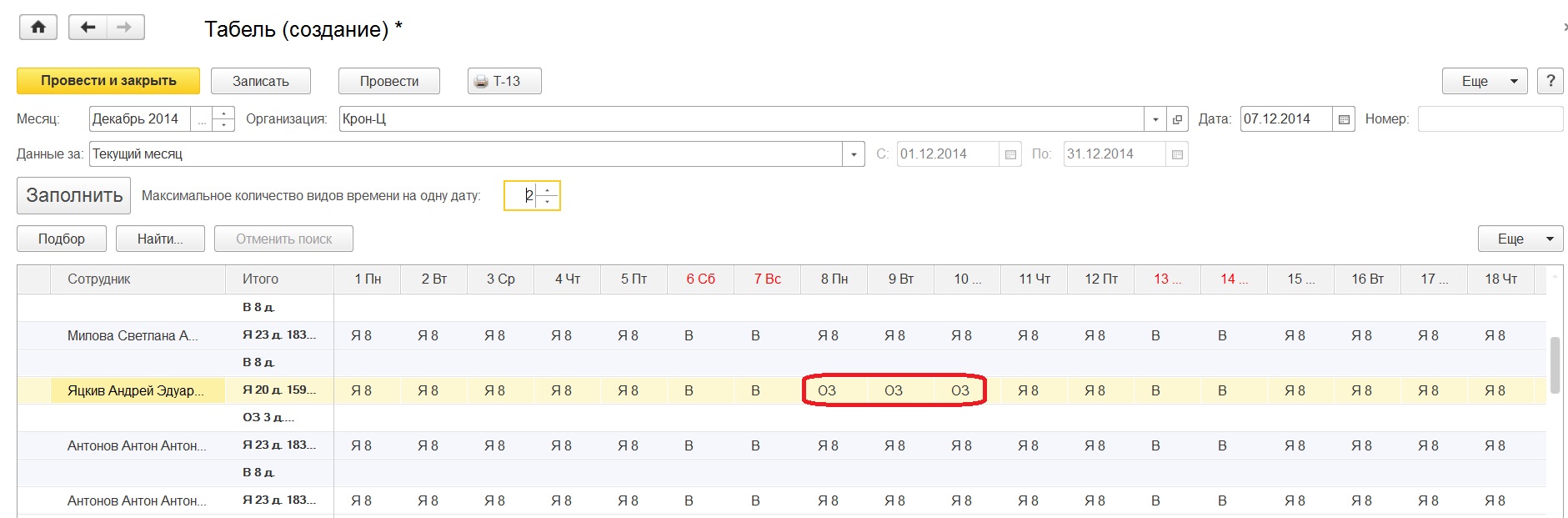1568x518 pixels.
Task: Click Яцкив's total Я 20 д. 159...
Action: tap(279, 390)
